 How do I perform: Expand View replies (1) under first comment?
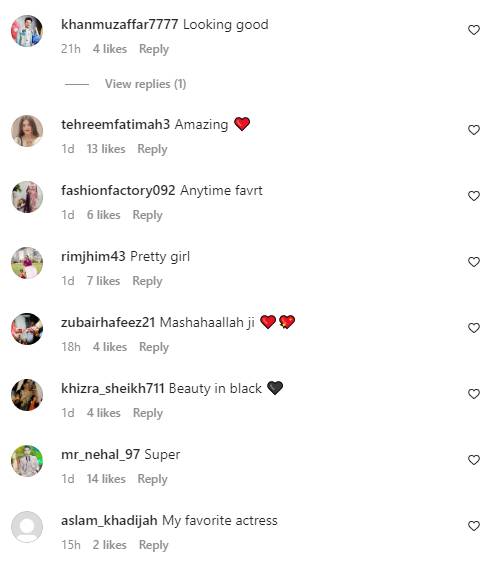[x=145, y=84]
